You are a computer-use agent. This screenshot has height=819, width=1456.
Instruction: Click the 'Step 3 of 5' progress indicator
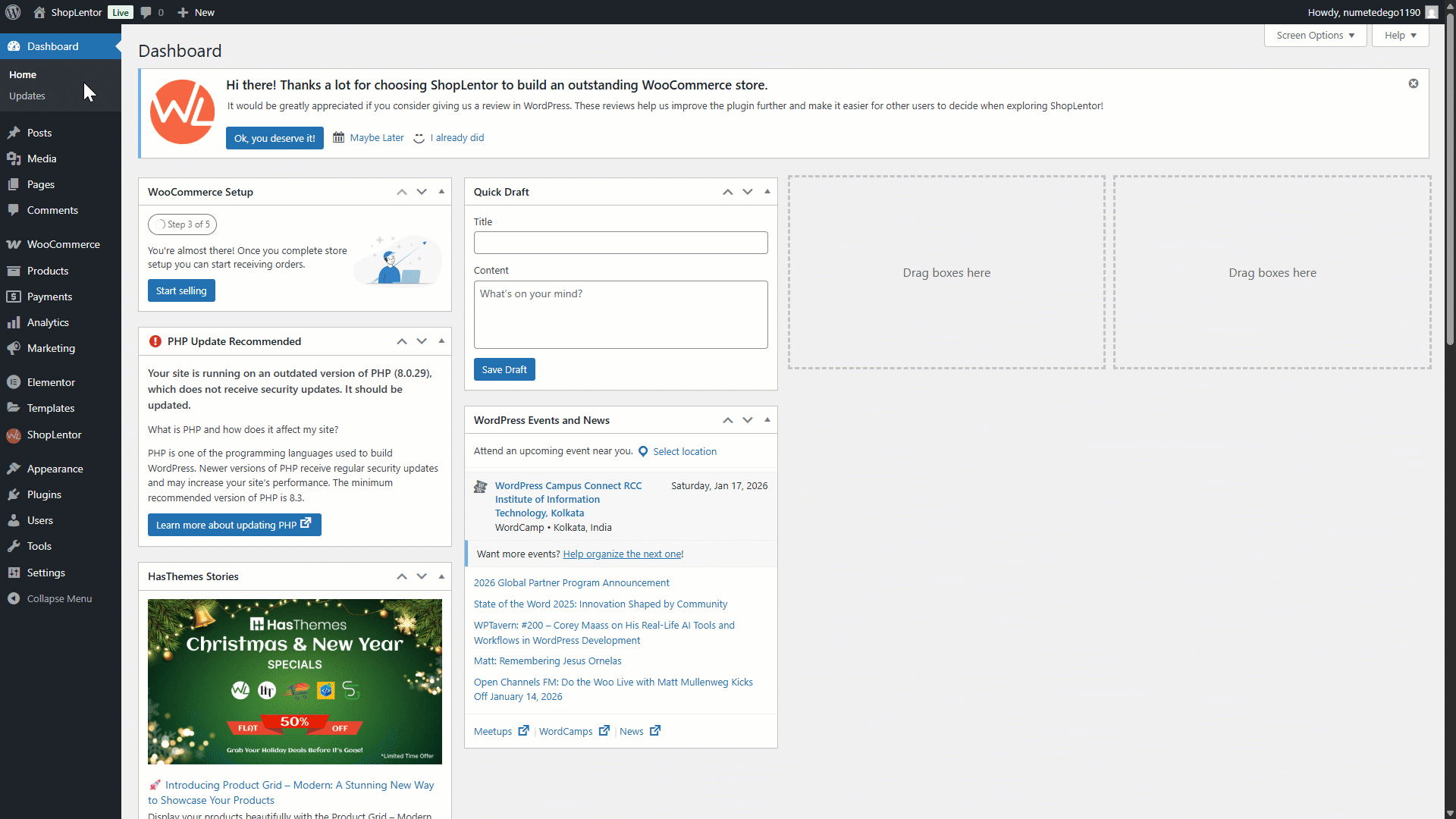pyautogui.click(x=182, y=224)
